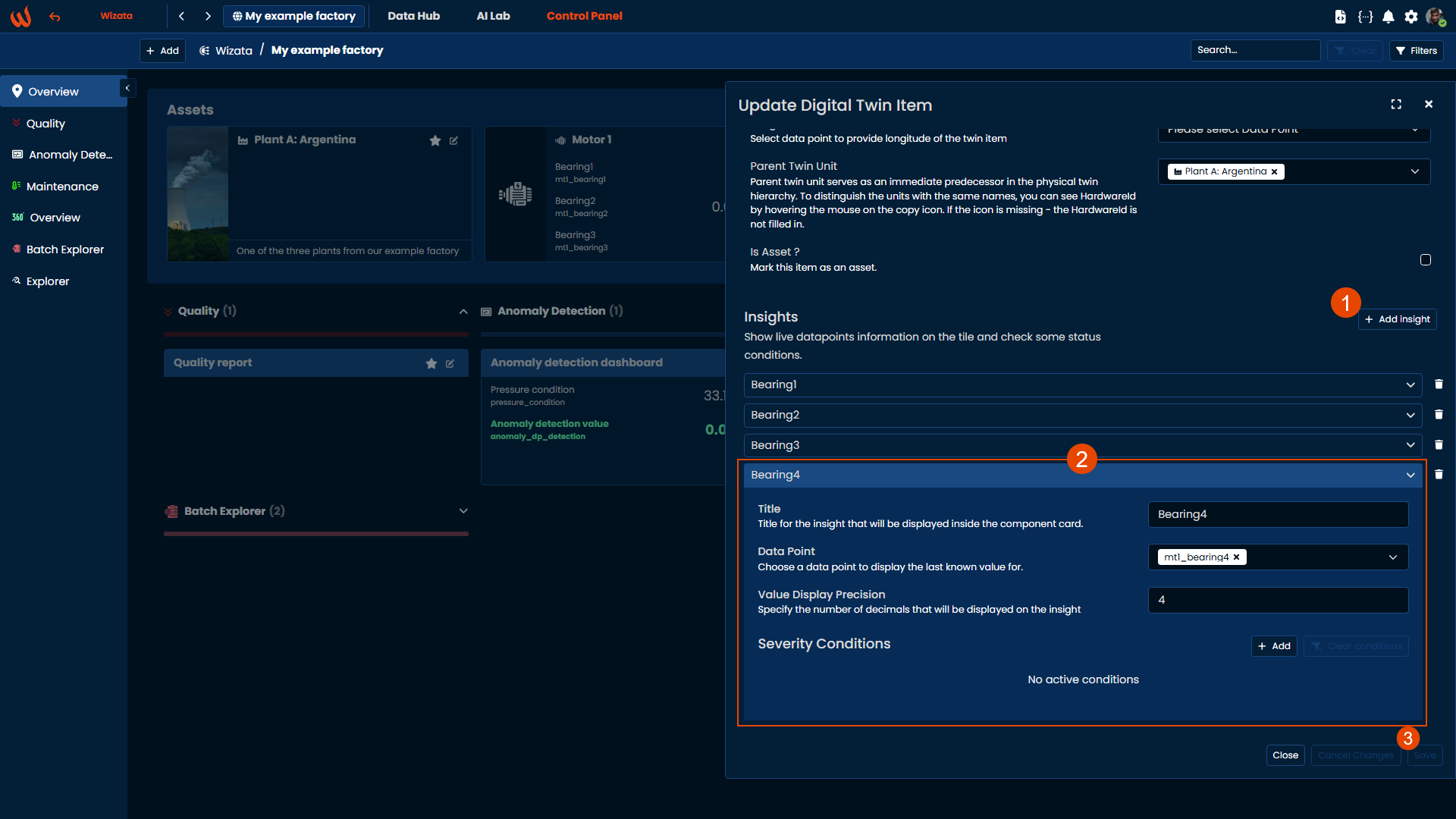Check the Is Asset checkbox
This screenshot has width=1456, height=819.
point(1426,260)
